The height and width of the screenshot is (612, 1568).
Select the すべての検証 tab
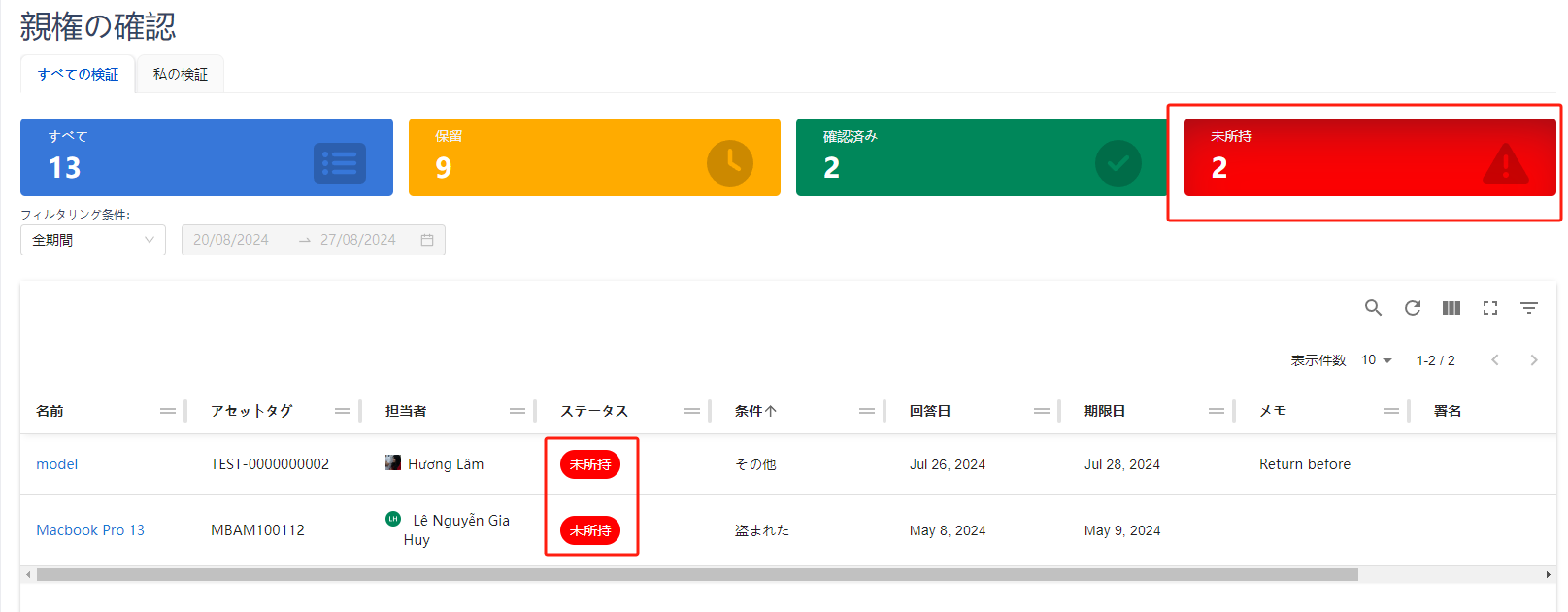coord(78,75)
